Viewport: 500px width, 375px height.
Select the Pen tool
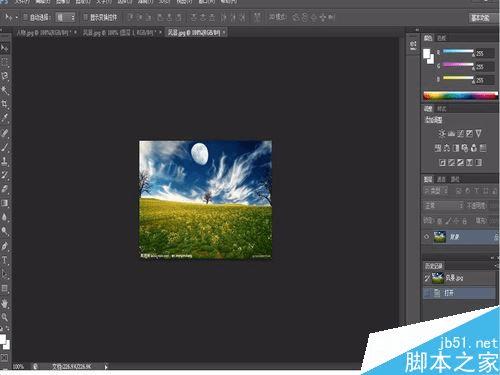[x=5, y=246]
